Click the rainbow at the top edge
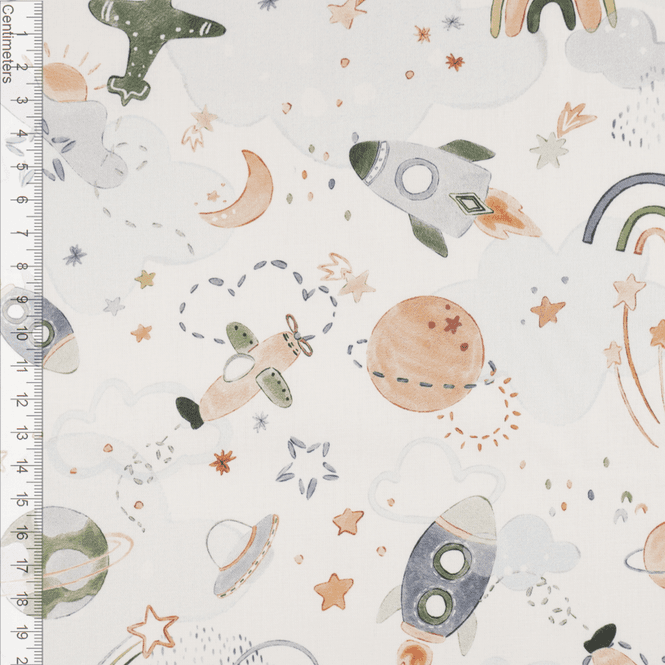This screenshot has width=665, height=665. click(x=553, y=17)
